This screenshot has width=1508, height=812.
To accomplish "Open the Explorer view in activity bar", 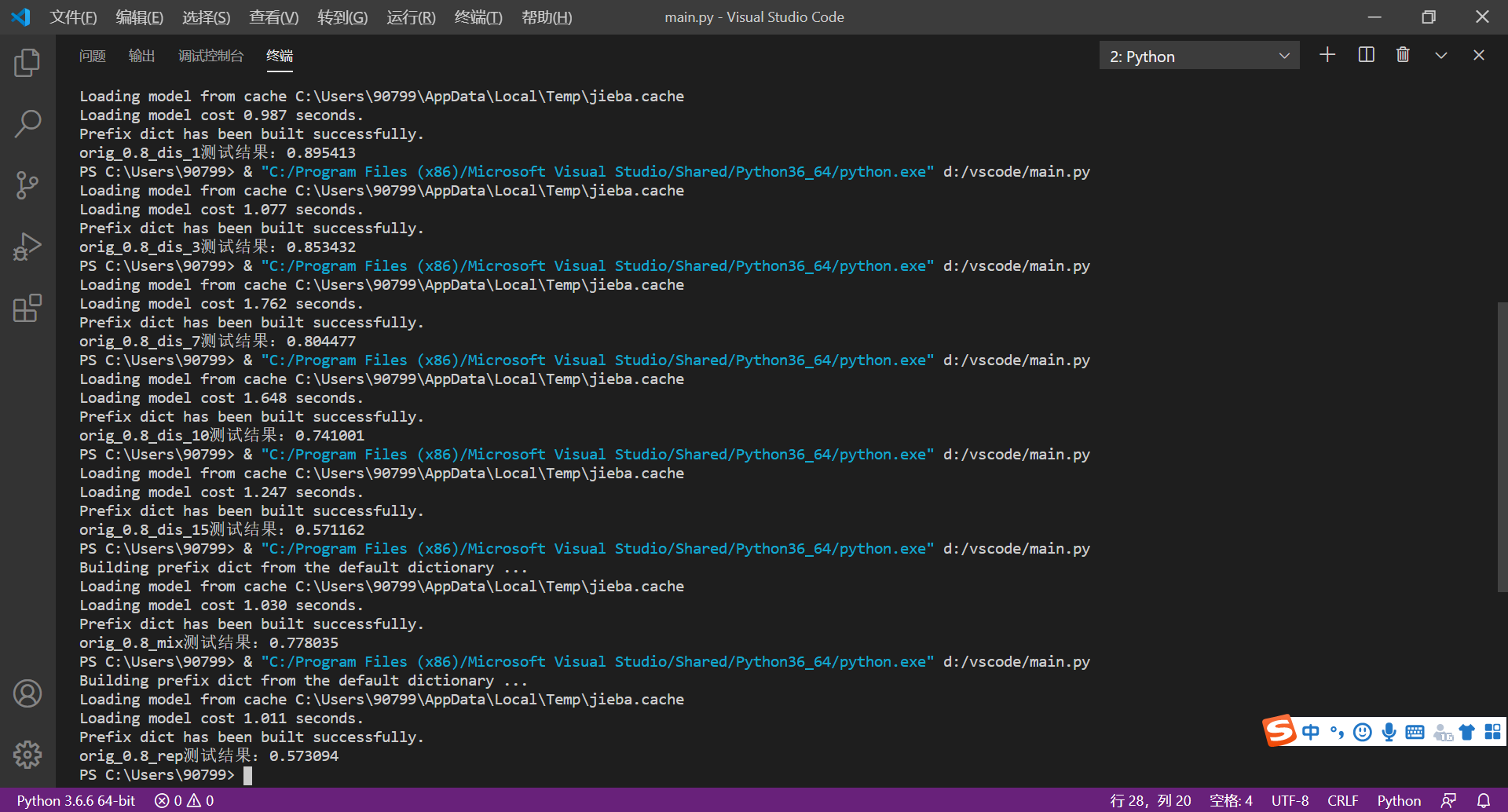I will [27, 63].
